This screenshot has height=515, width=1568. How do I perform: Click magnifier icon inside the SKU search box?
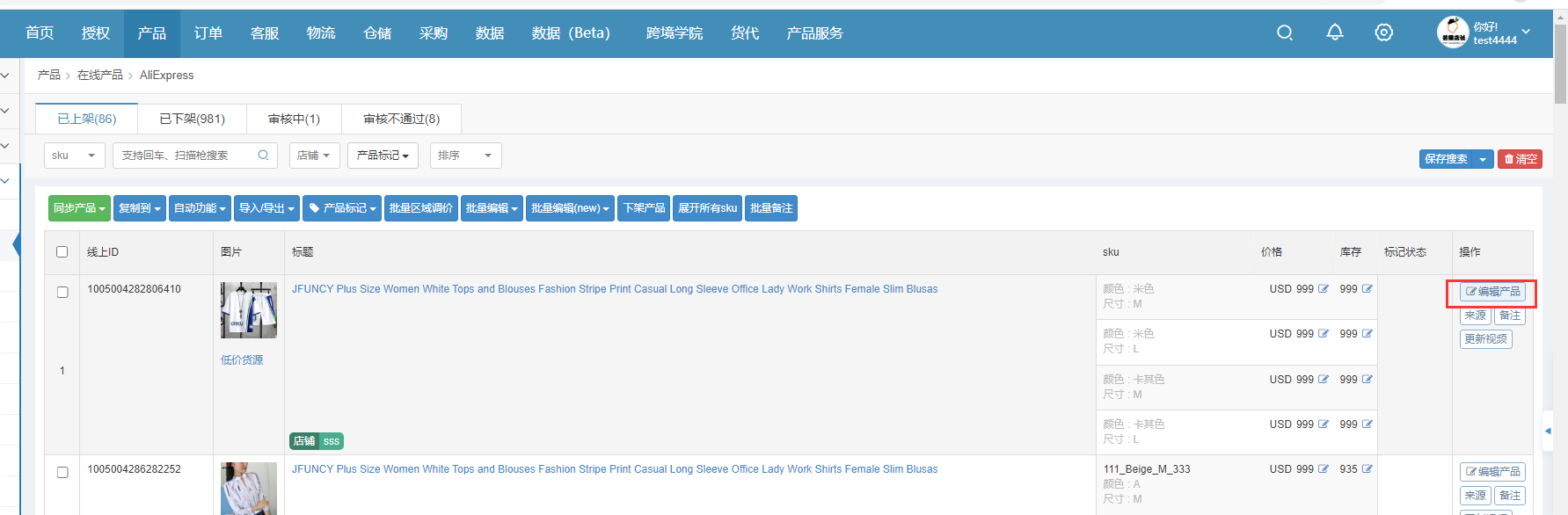pos(263,156)
